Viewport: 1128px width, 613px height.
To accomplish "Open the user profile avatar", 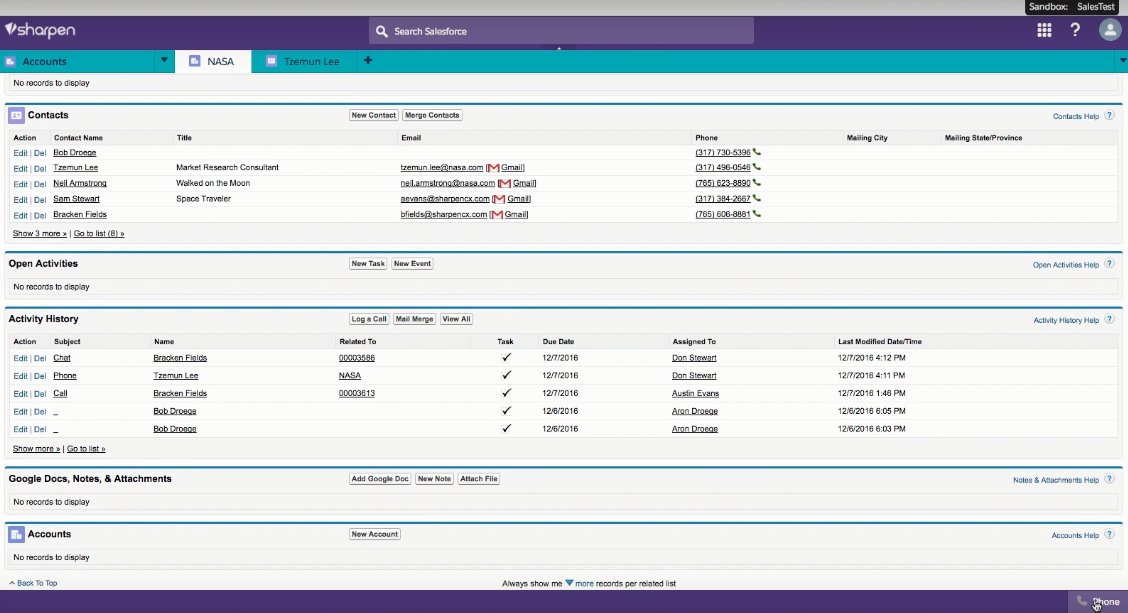I will [1109, 30].
